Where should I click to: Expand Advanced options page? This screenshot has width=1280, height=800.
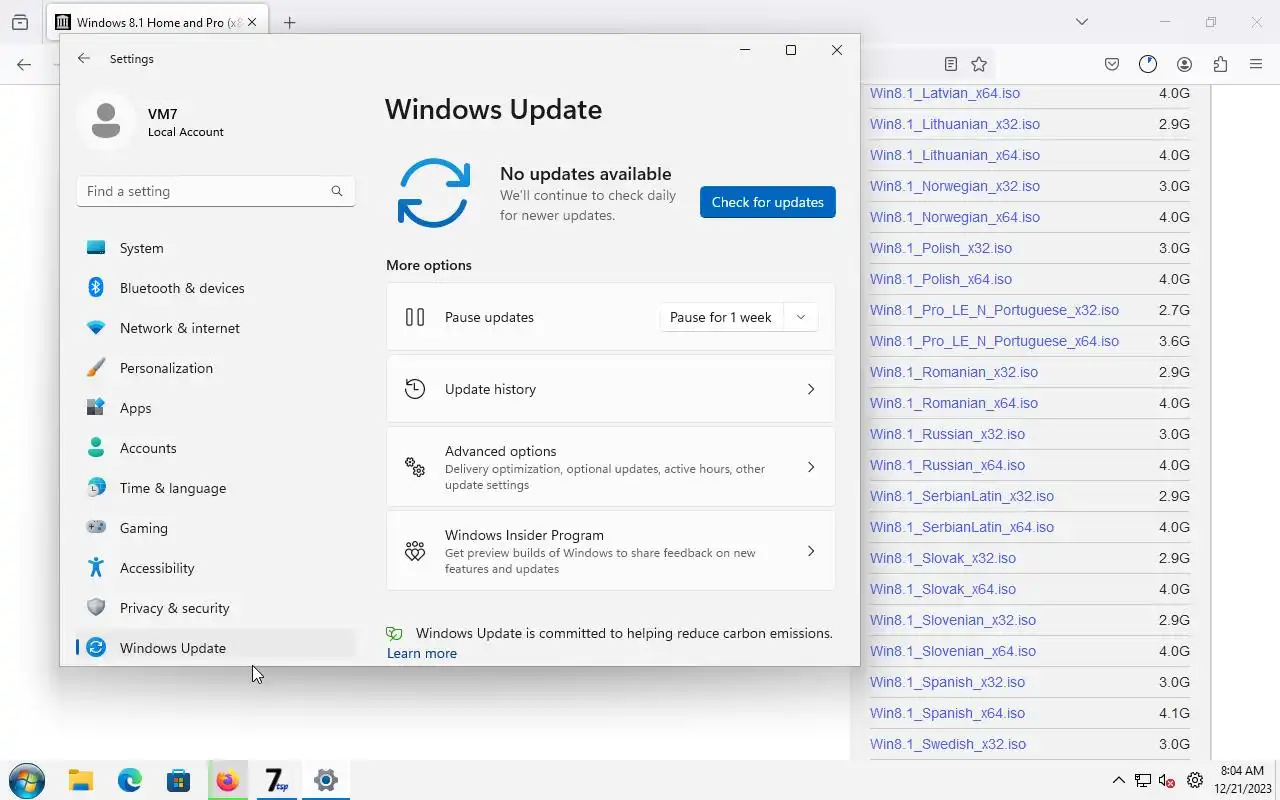tap(610, 467)
